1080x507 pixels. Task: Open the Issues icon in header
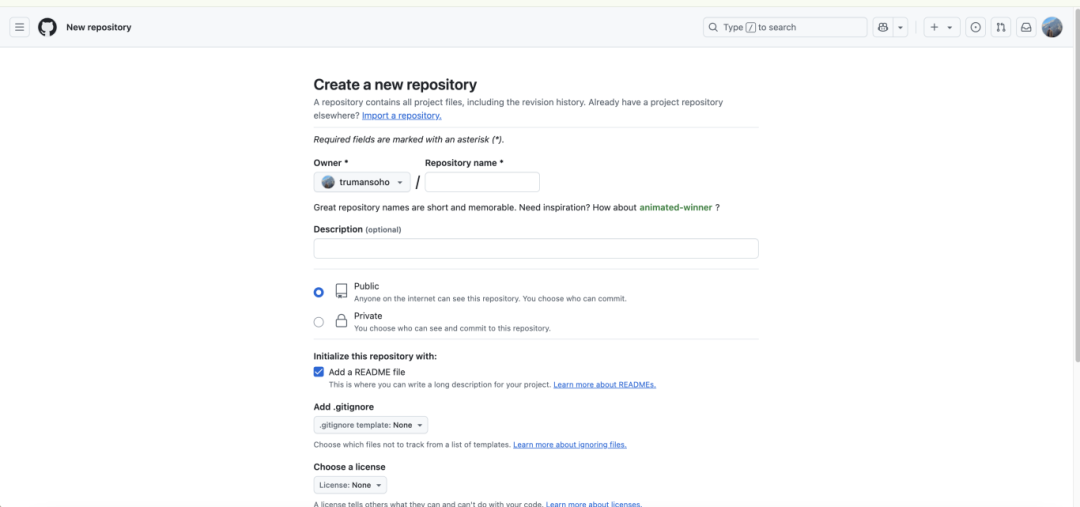[x=976, y=28]
